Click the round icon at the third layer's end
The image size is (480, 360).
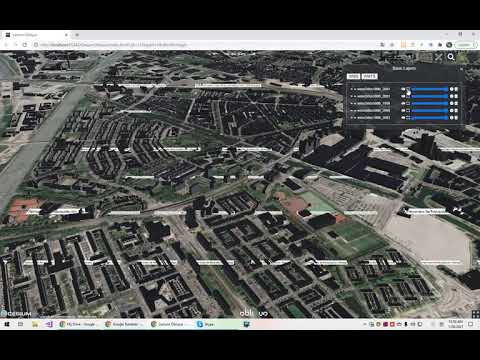452,103
